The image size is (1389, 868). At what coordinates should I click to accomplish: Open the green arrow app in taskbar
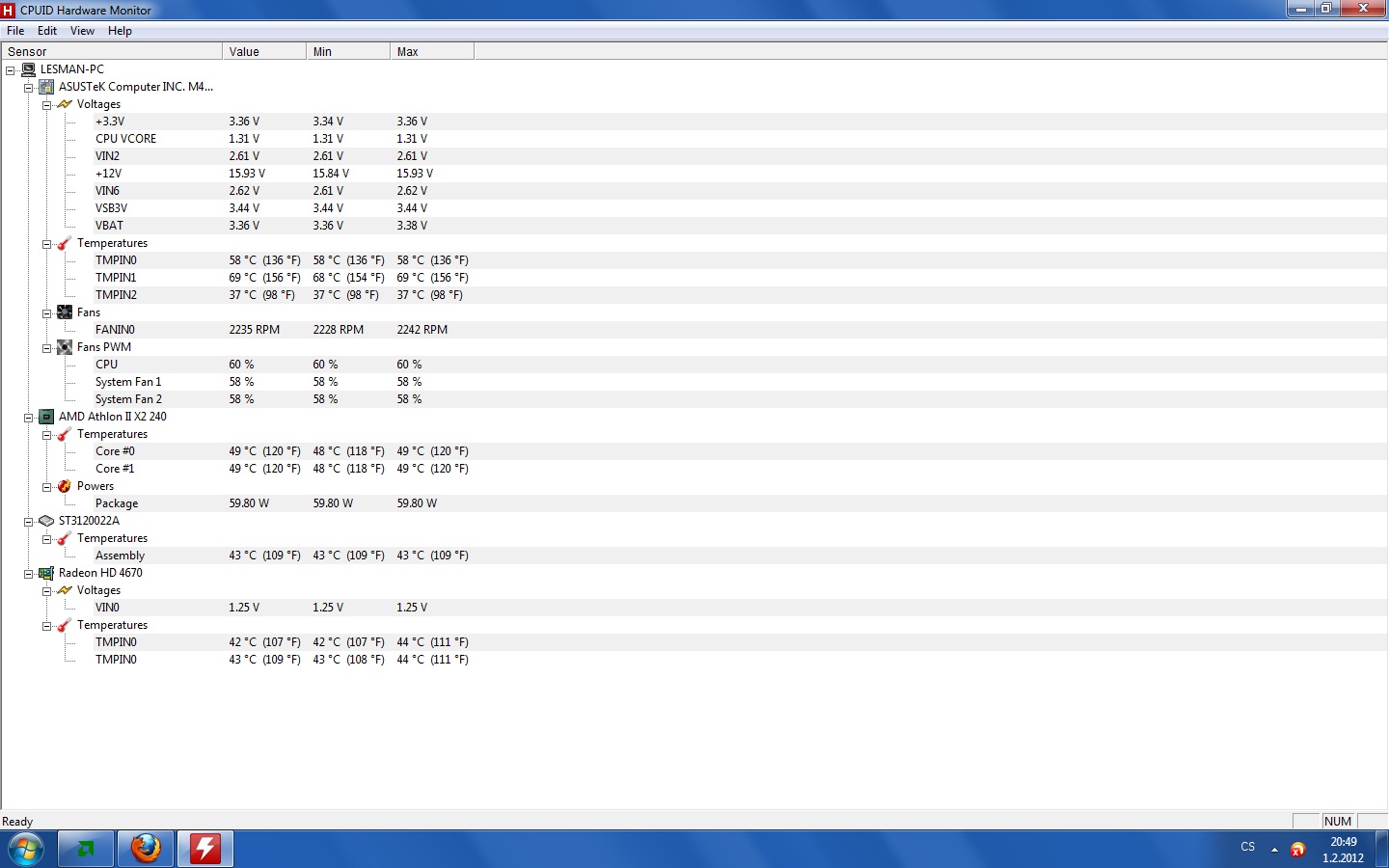tap(86, 850)
